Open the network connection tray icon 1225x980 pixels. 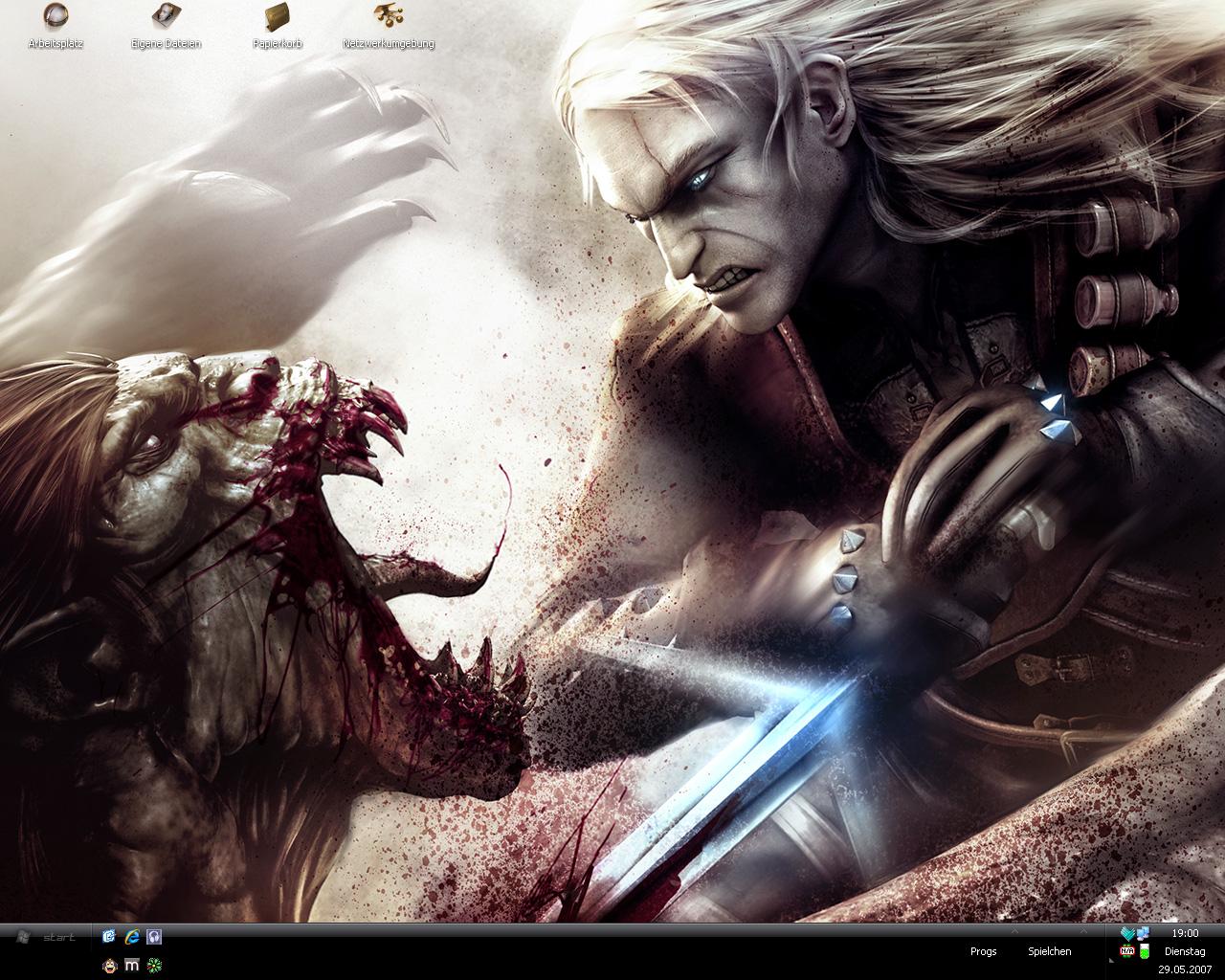(x=1144, y=933)
